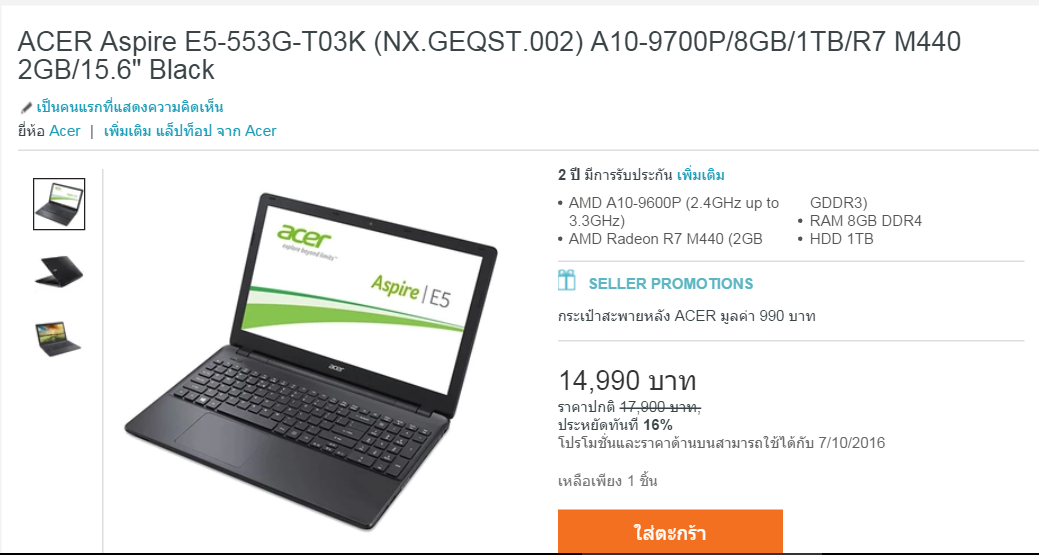Open more laptops from Acer link
This screenshot has width=1040, height=555.
(190, 131)
